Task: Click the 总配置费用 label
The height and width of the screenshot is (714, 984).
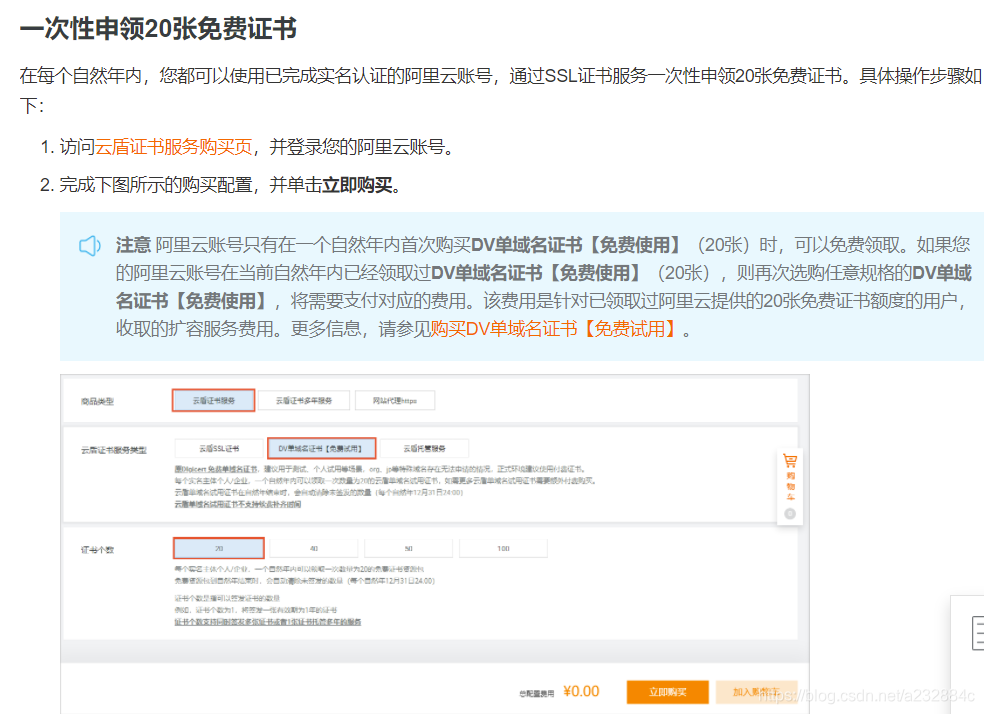Action: 537,693
